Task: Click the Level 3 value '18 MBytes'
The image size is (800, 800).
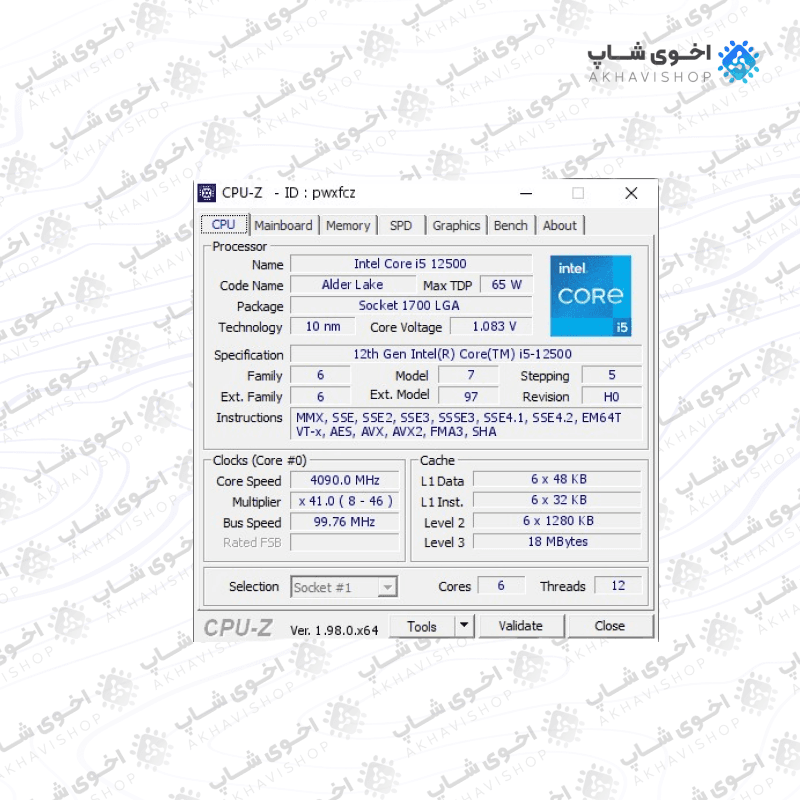Action: click(557, 542)
